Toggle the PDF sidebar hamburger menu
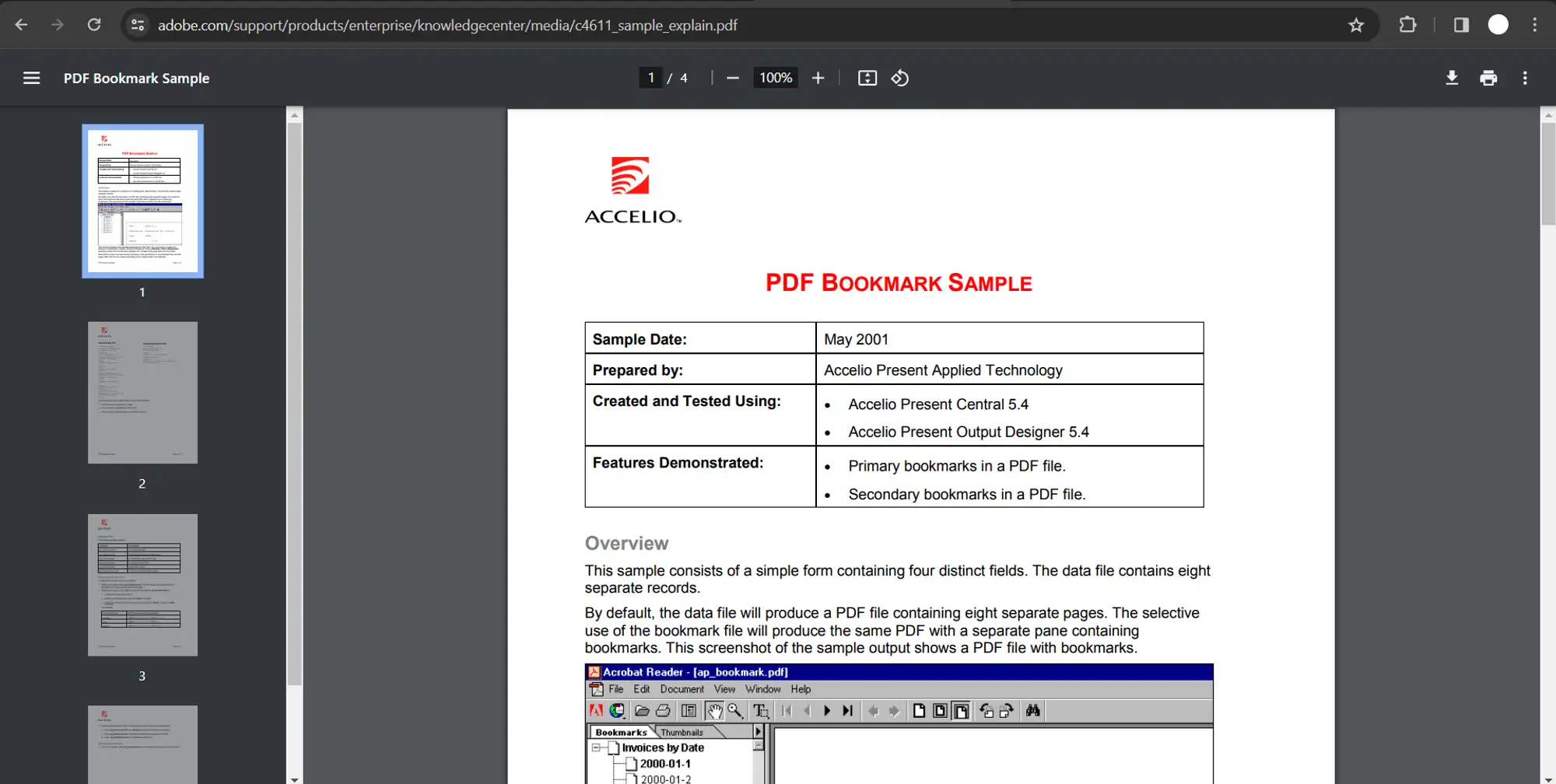This screenshot has height=784, width=1556. pyautogui.click(x=31, y=78)
